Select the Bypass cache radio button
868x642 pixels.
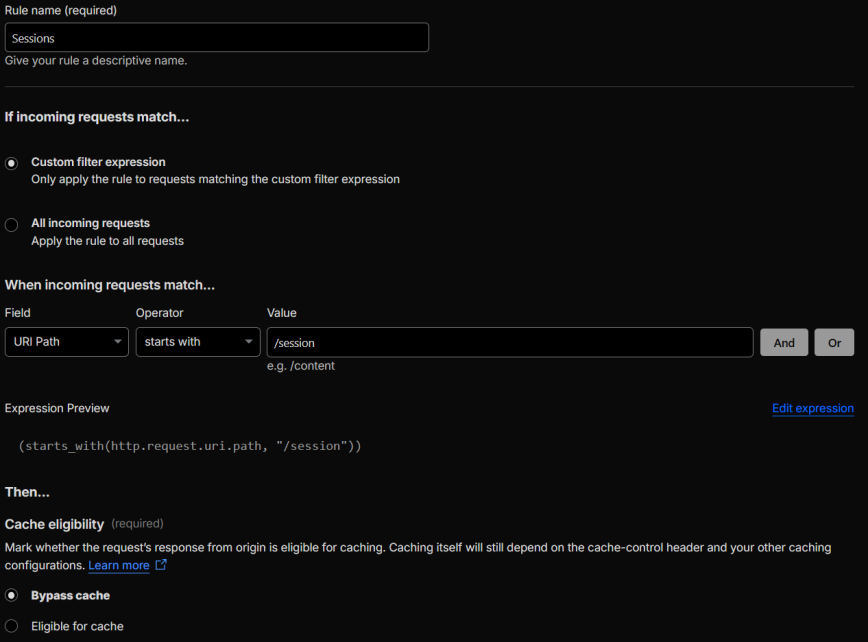coord(12,596)
